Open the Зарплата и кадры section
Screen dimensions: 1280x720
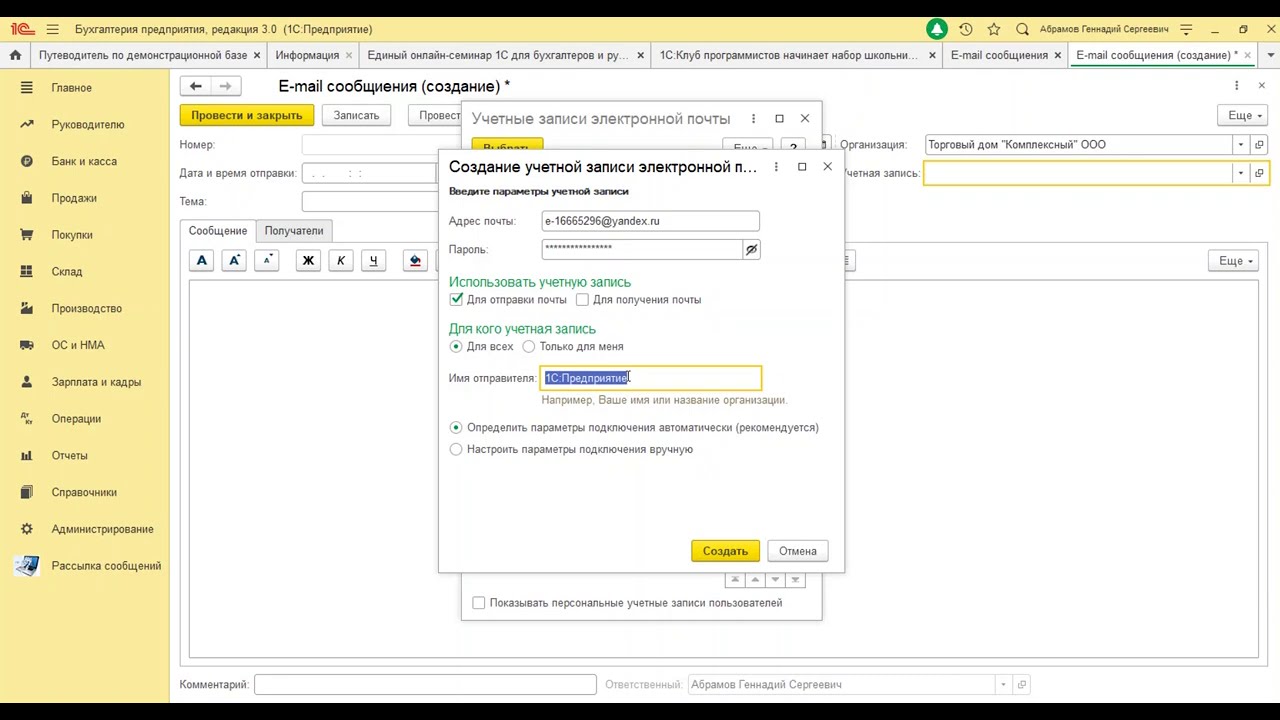pyautogui.click(x=96, y=382)
